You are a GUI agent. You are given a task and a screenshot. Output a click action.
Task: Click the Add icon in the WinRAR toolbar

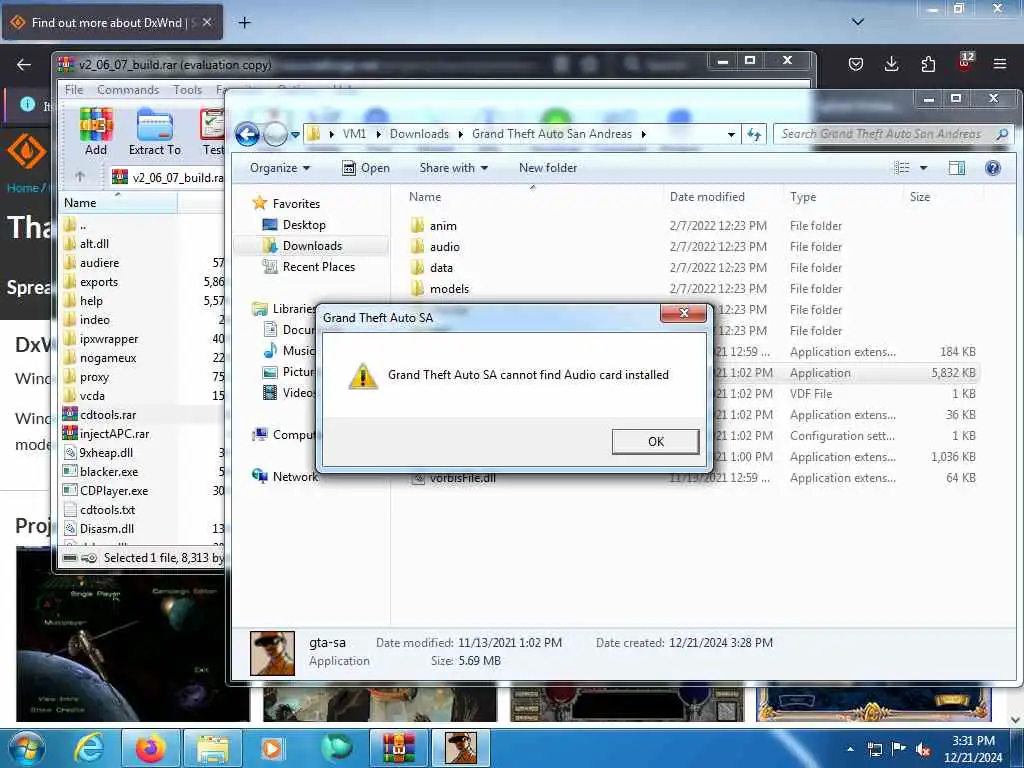[x=96, y=132]
